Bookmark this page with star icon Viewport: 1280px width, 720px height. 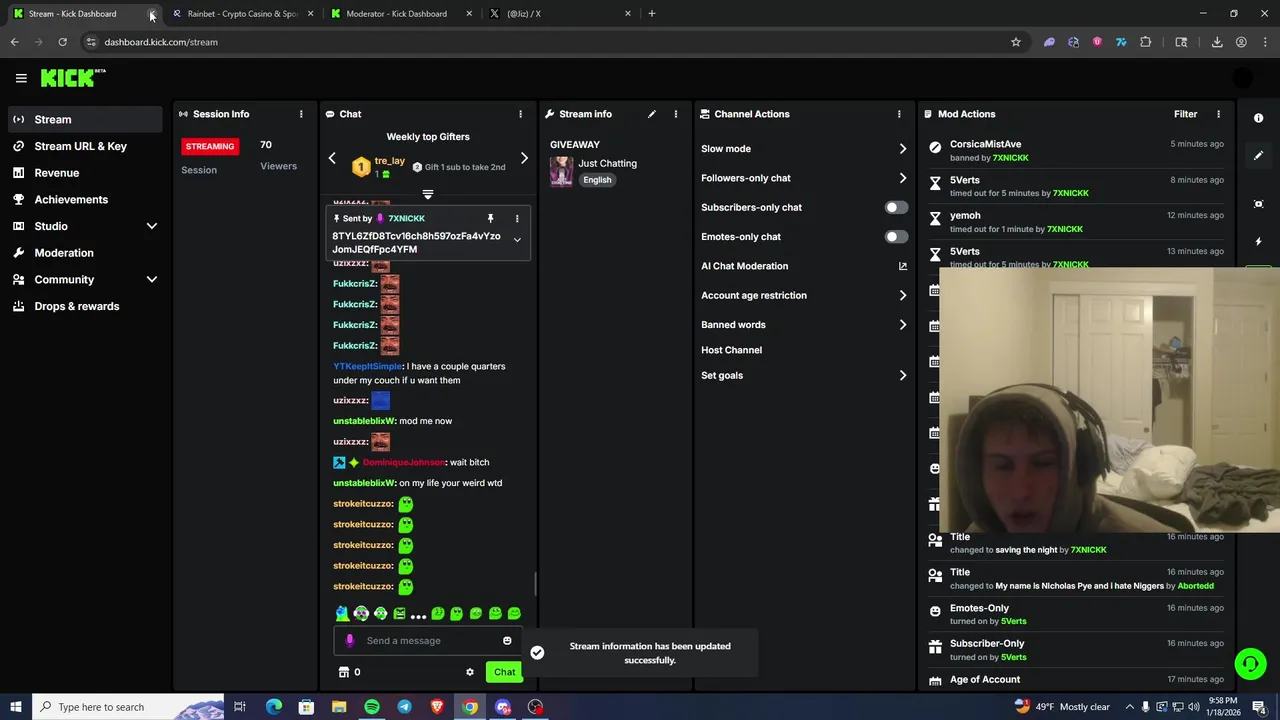(1016, 42)
